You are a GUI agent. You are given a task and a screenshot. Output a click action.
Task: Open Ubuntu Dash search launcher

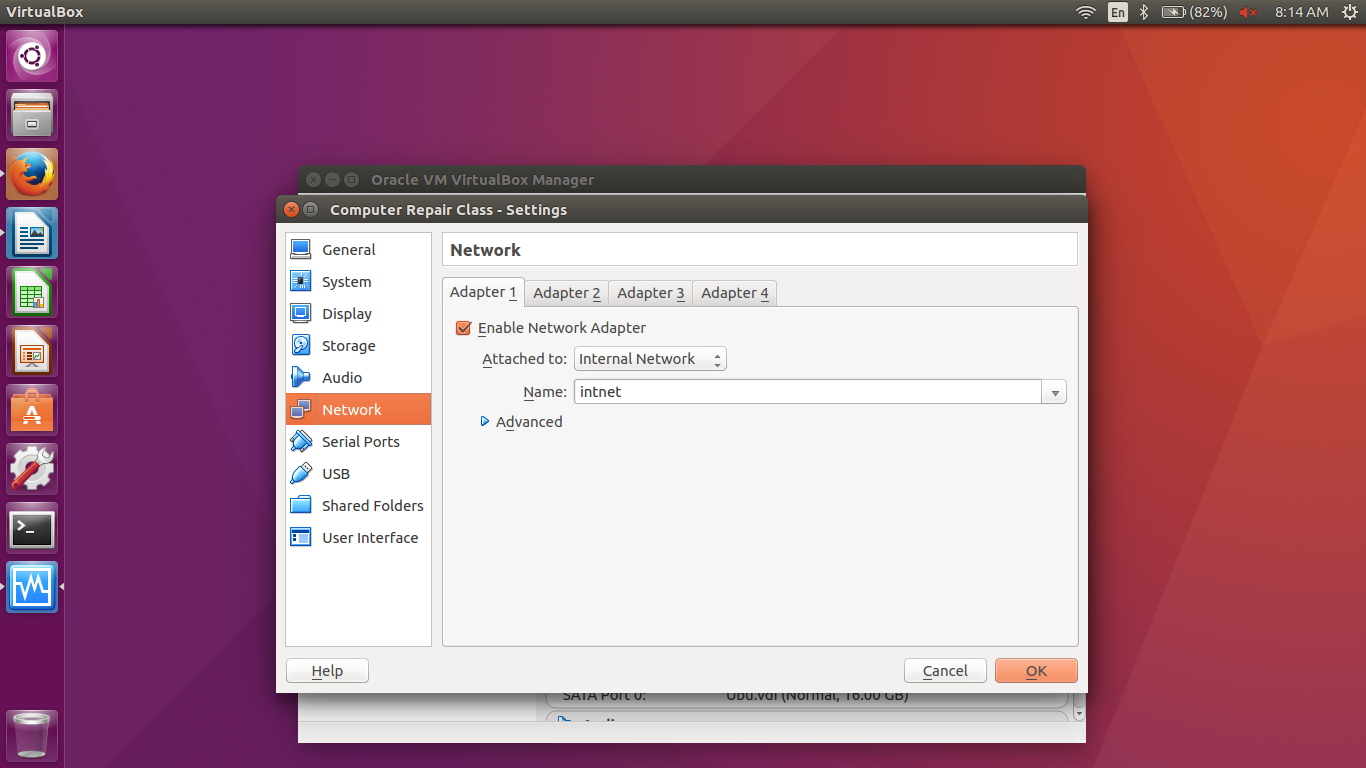click(32, 56)
